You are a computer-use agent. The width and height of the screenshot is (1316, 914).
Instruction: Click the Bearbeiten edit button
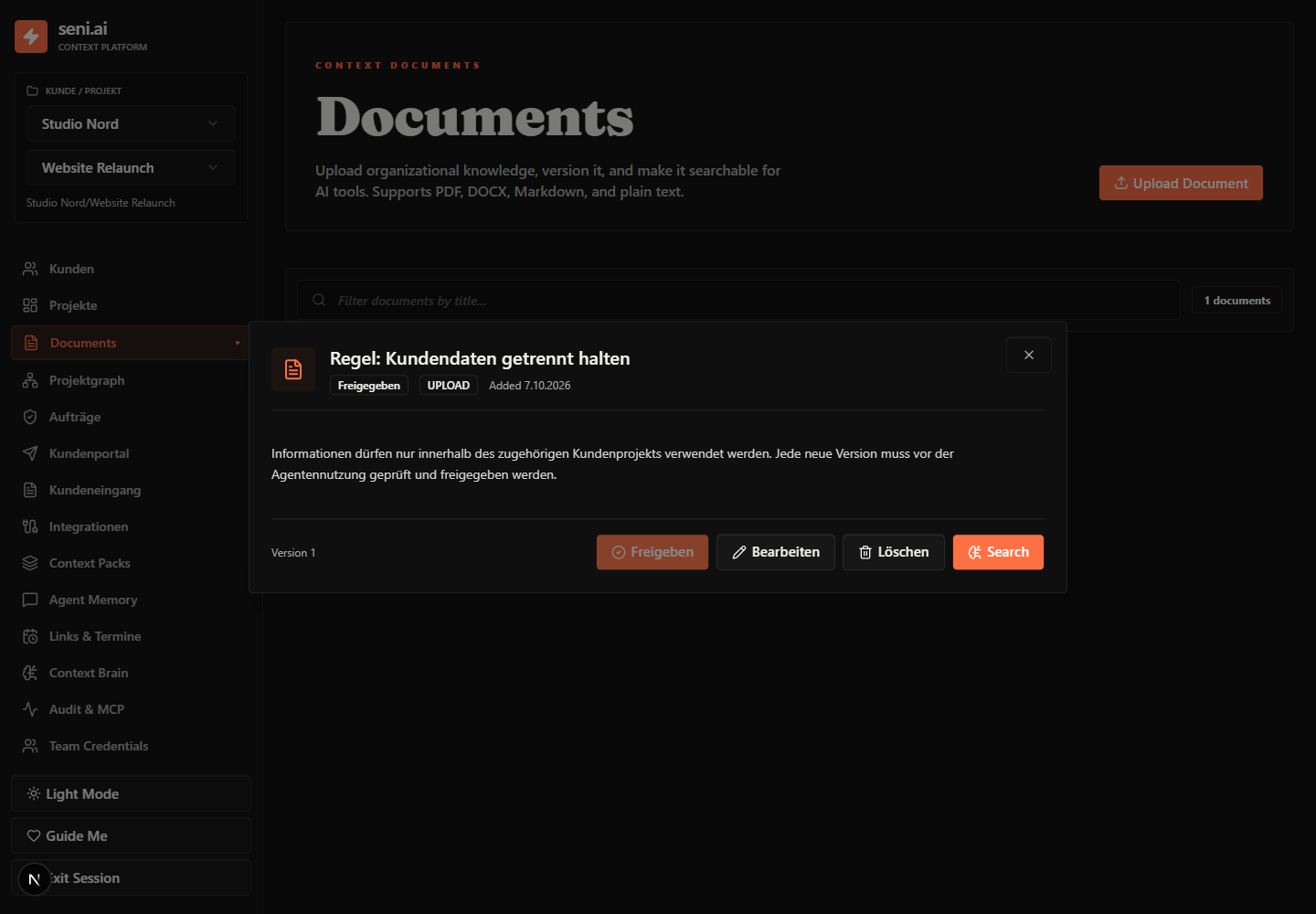pyautogui.click(x=776, y=552)
